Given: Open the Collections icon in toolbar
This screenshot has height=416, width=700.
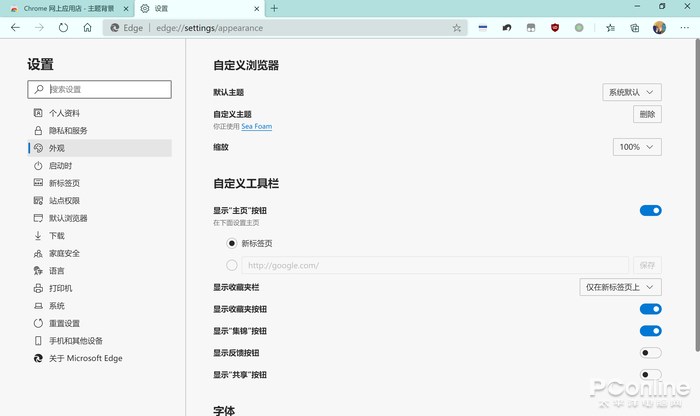Looking at the screenshot, I should pos(634,28).
